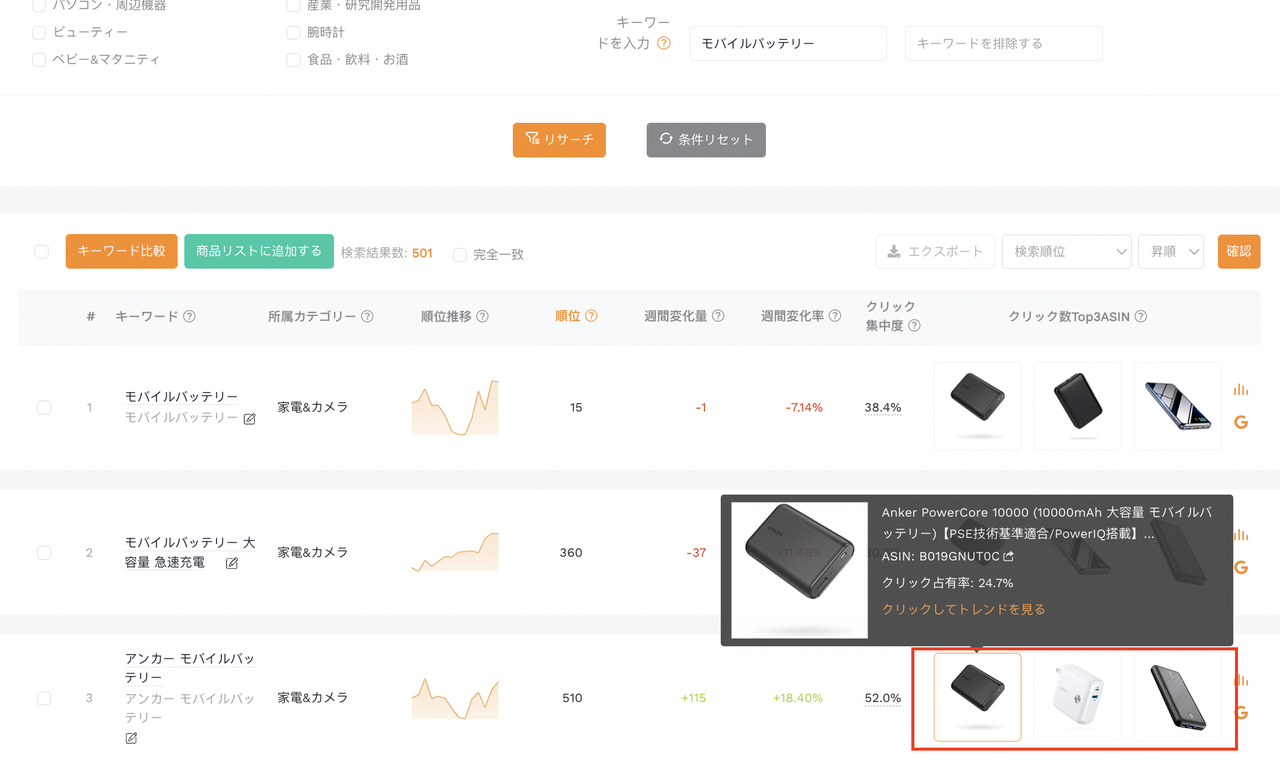Image resolution: width=1280 pixels, height=761 pixels.
Task: Open external link icon beside ASIN B019GNUT0C
Action: [x=1008, y=557]
